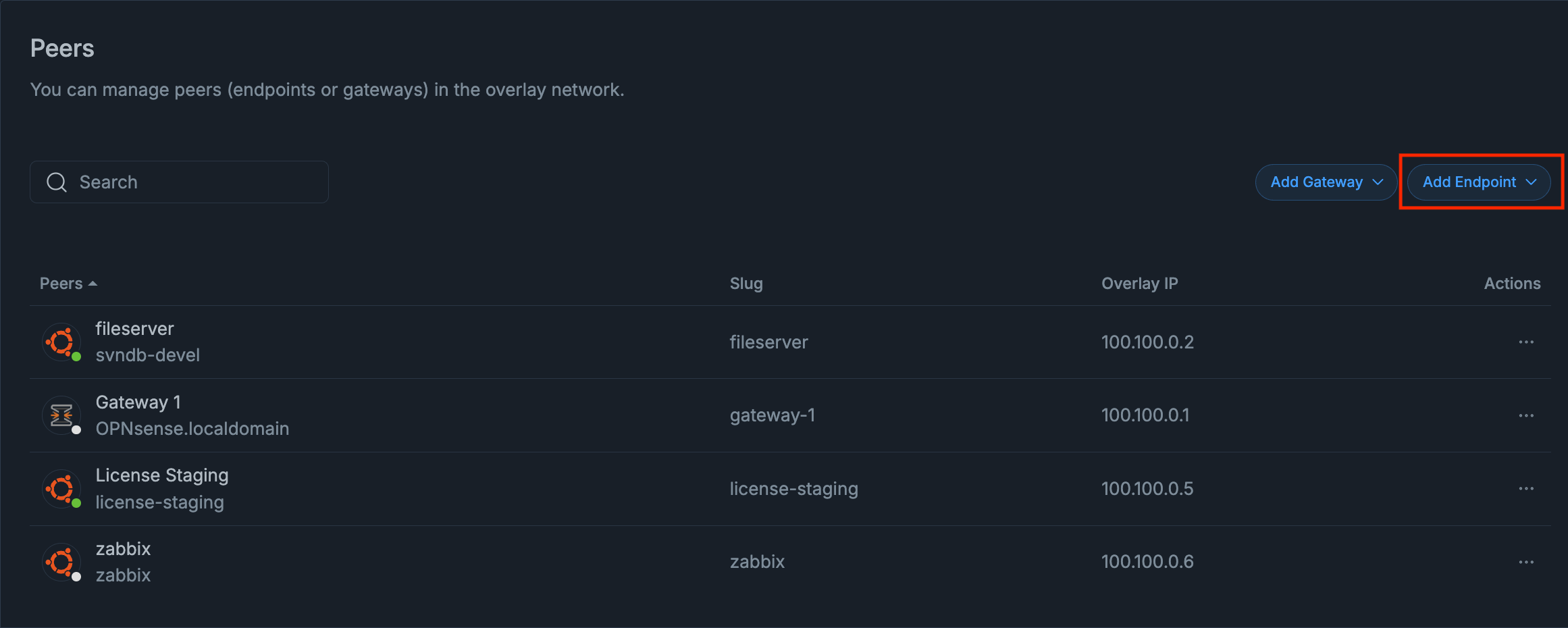Click the Ubuntu logo beside zabbix
This screenshot has height=628, width=1568.
click(61, 561)
